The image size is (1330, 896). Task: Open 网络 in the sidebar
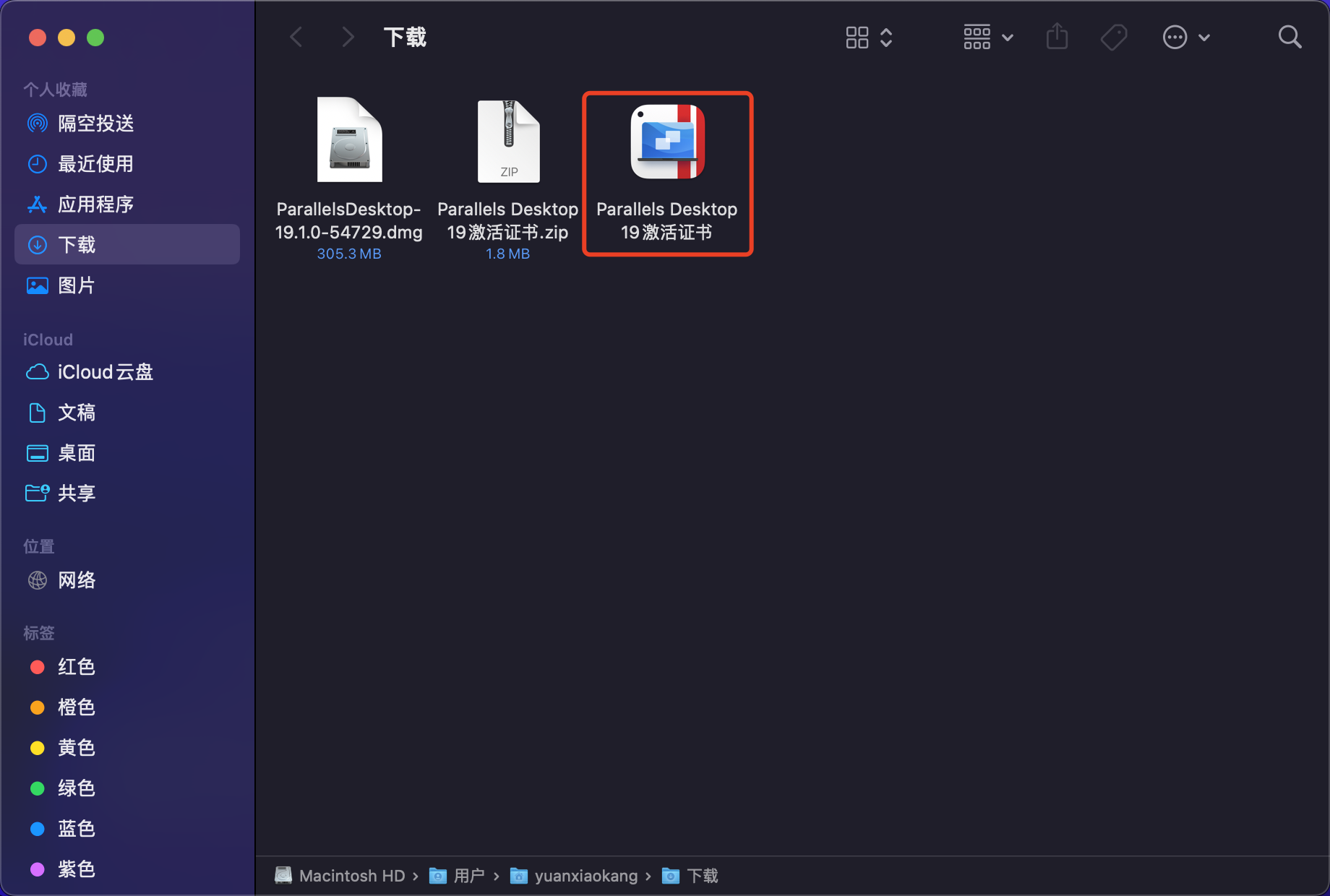coord(127,580)
